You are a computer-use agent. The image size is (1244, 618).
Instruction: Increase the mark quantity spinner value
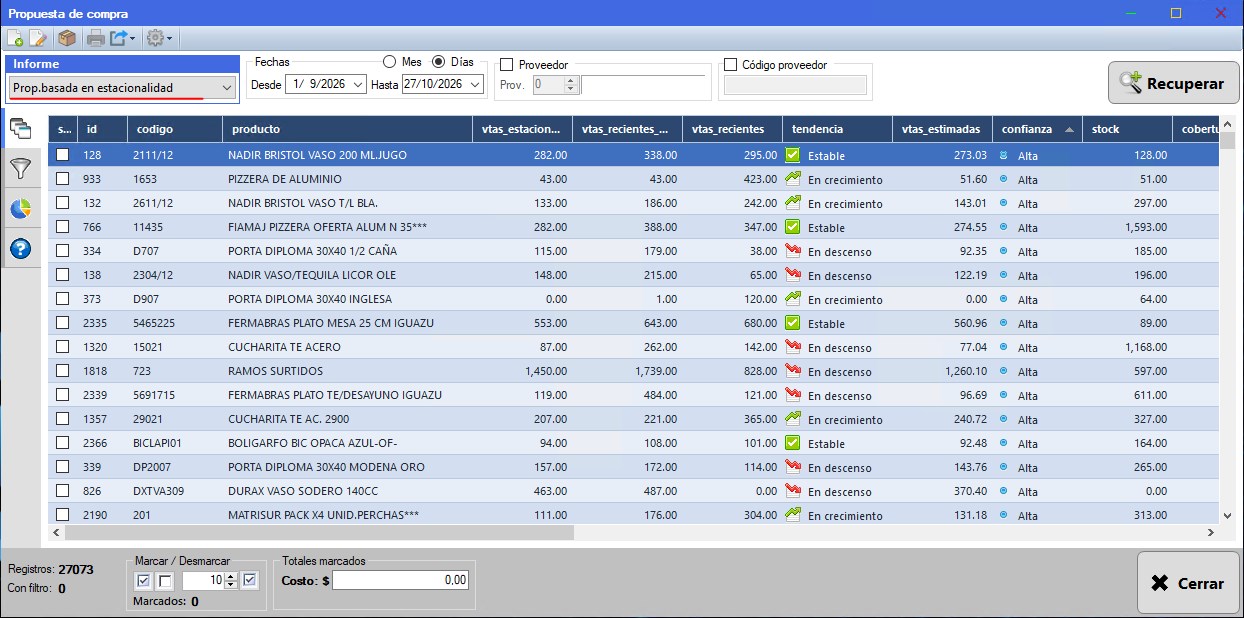[x=231, y=576]
